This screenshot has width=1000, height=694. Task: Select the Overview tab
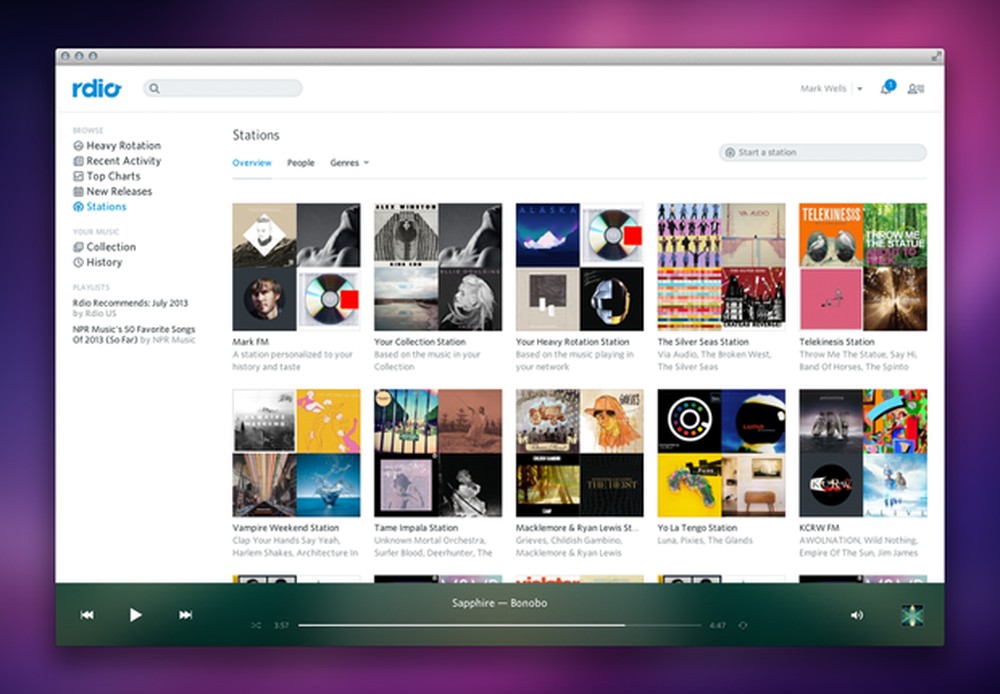point(251,162)
